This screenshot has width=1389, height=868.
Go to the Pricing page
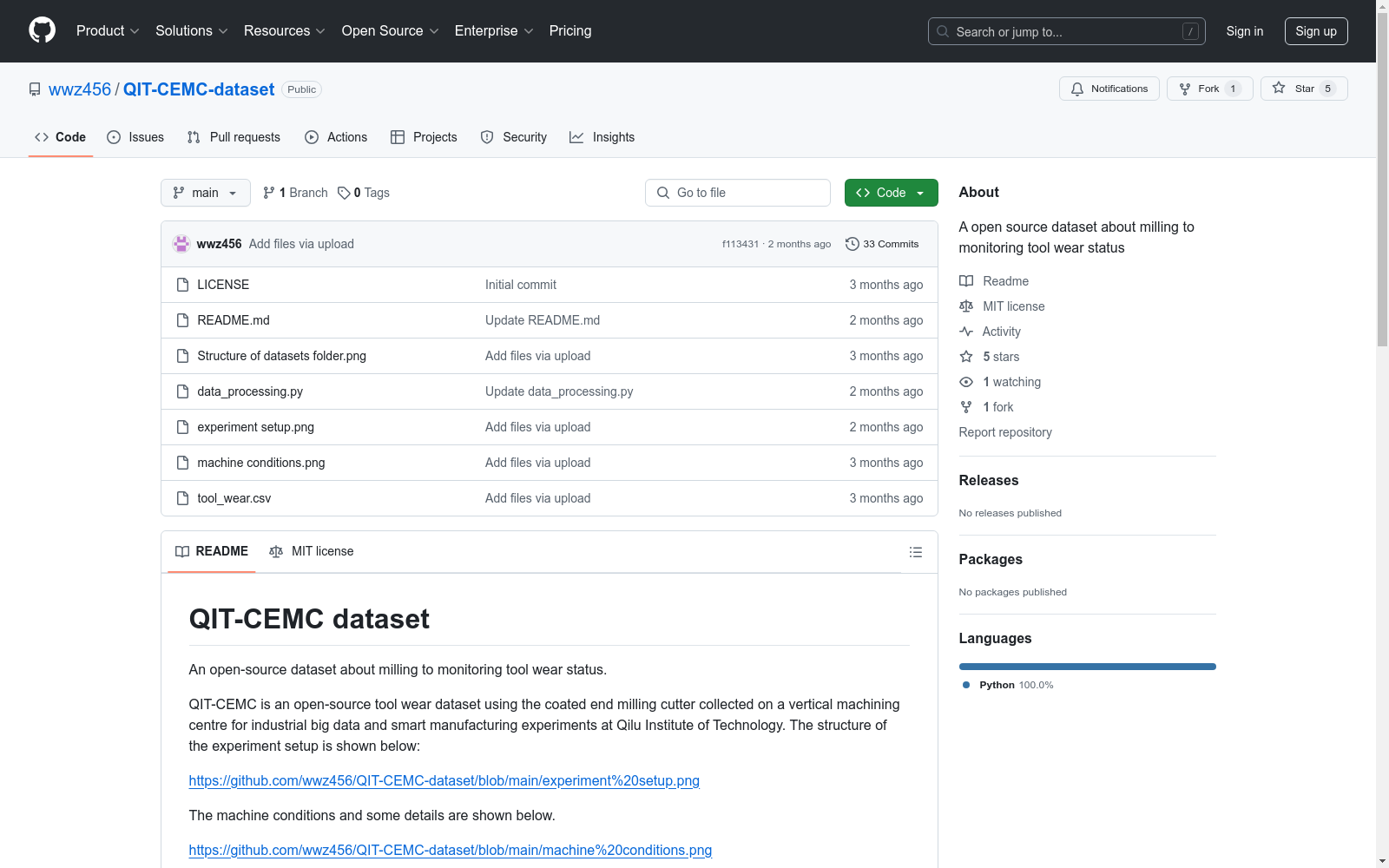coord(570,31)
